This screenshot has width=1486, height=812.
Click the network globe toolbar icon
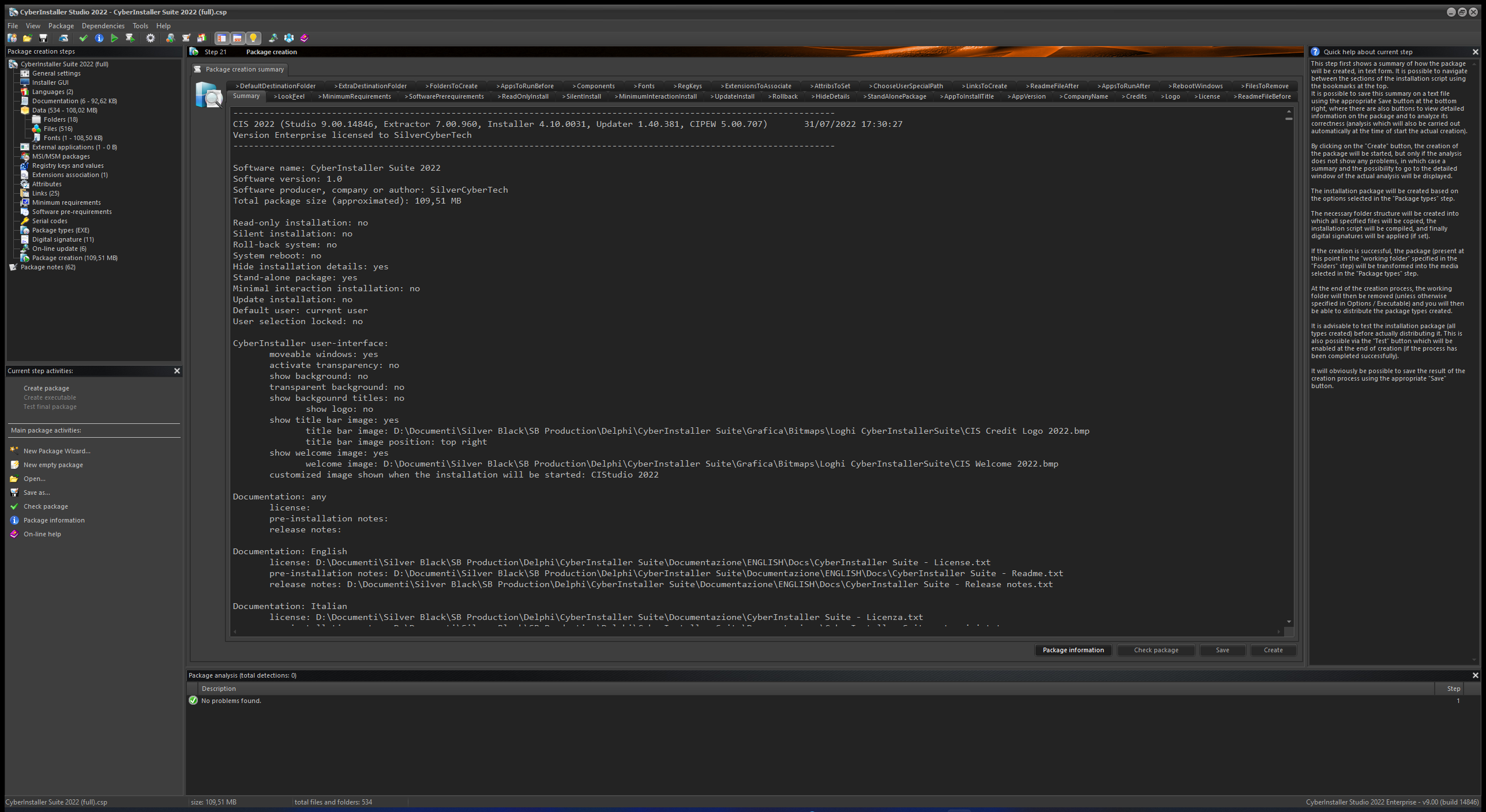273,38
